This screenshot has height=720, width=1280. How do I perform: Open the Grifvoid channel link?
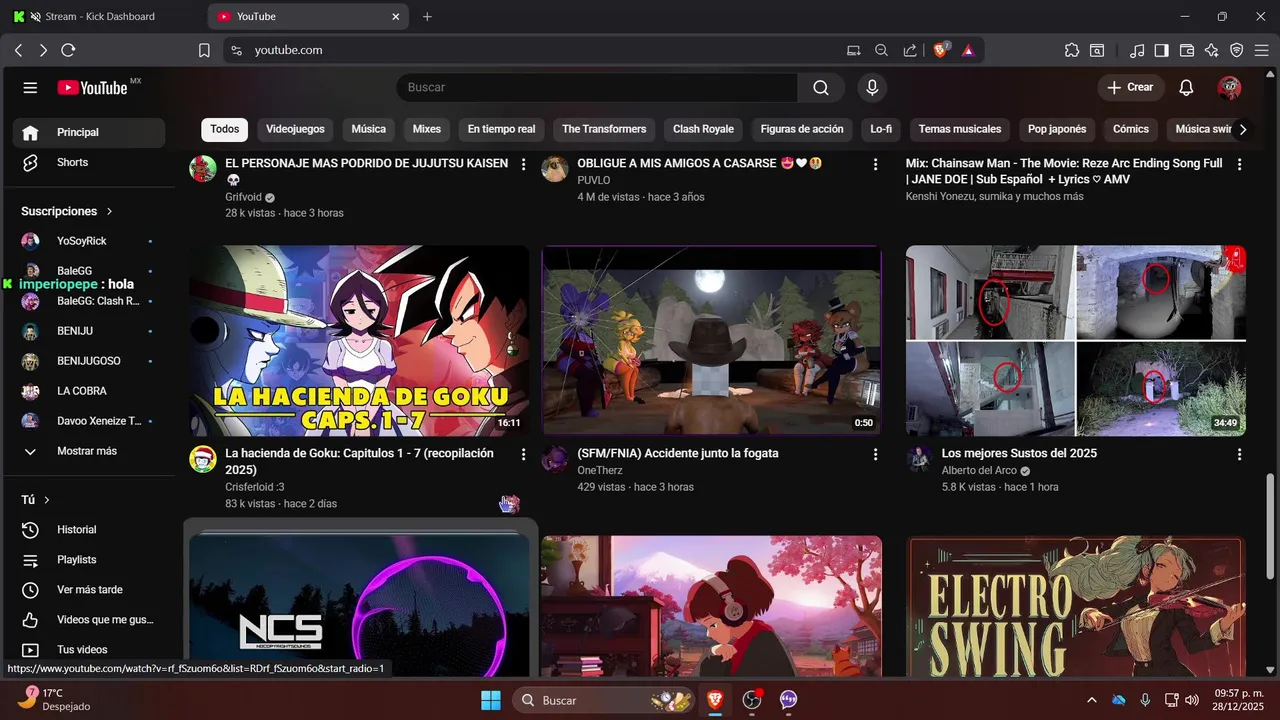tap(243, 197)
